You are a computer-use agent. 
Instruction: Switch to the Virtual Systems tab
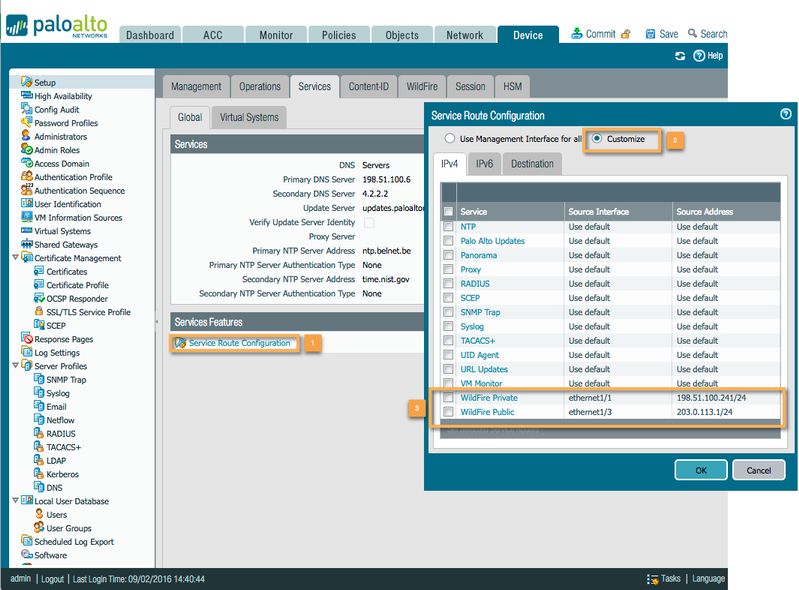point(249,117)
